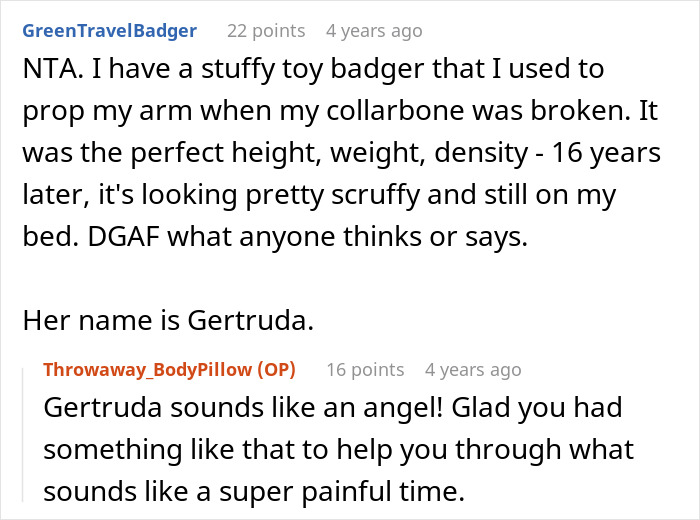Open the top comment's '4 years ago' timestamp
The height and width of the screenshot is (520, 700).
[x=374, y=31]
